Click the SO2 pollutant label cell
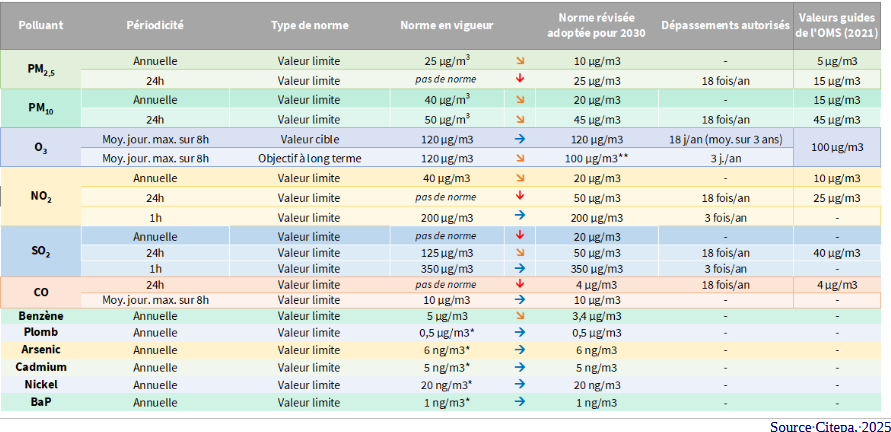Image resolution: width=891 pixels, height=432 pixels. point(41,252)
